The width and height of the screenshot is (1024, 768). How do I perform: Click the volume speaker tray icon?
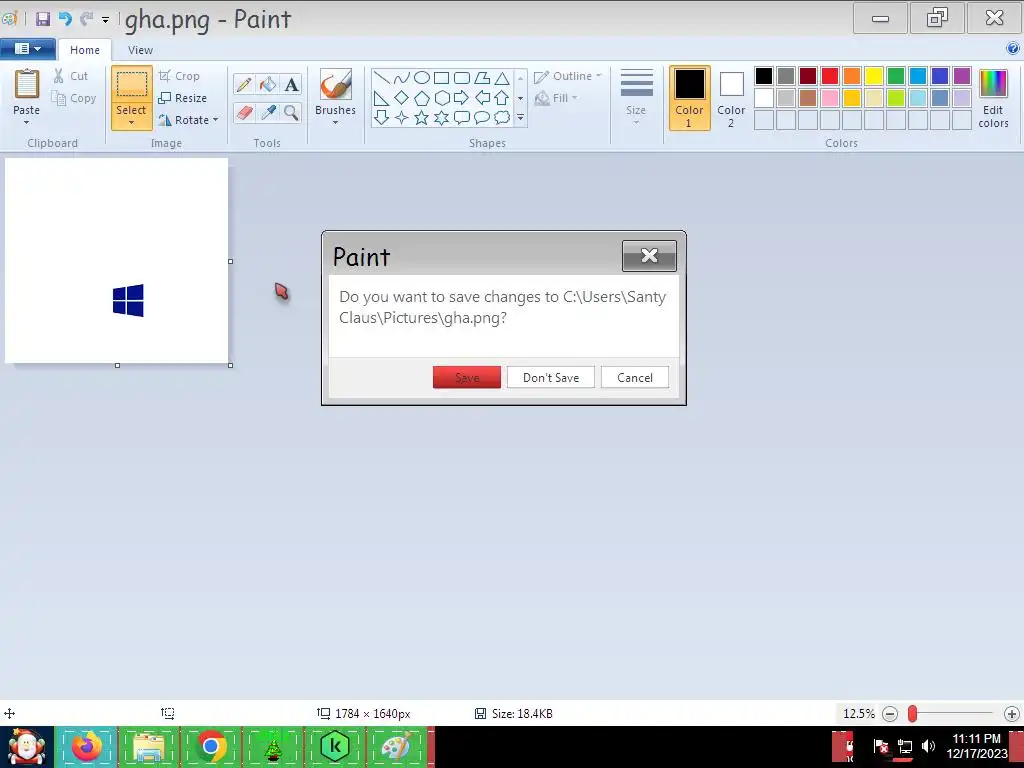pyautogui.click(x=928, y=746)
